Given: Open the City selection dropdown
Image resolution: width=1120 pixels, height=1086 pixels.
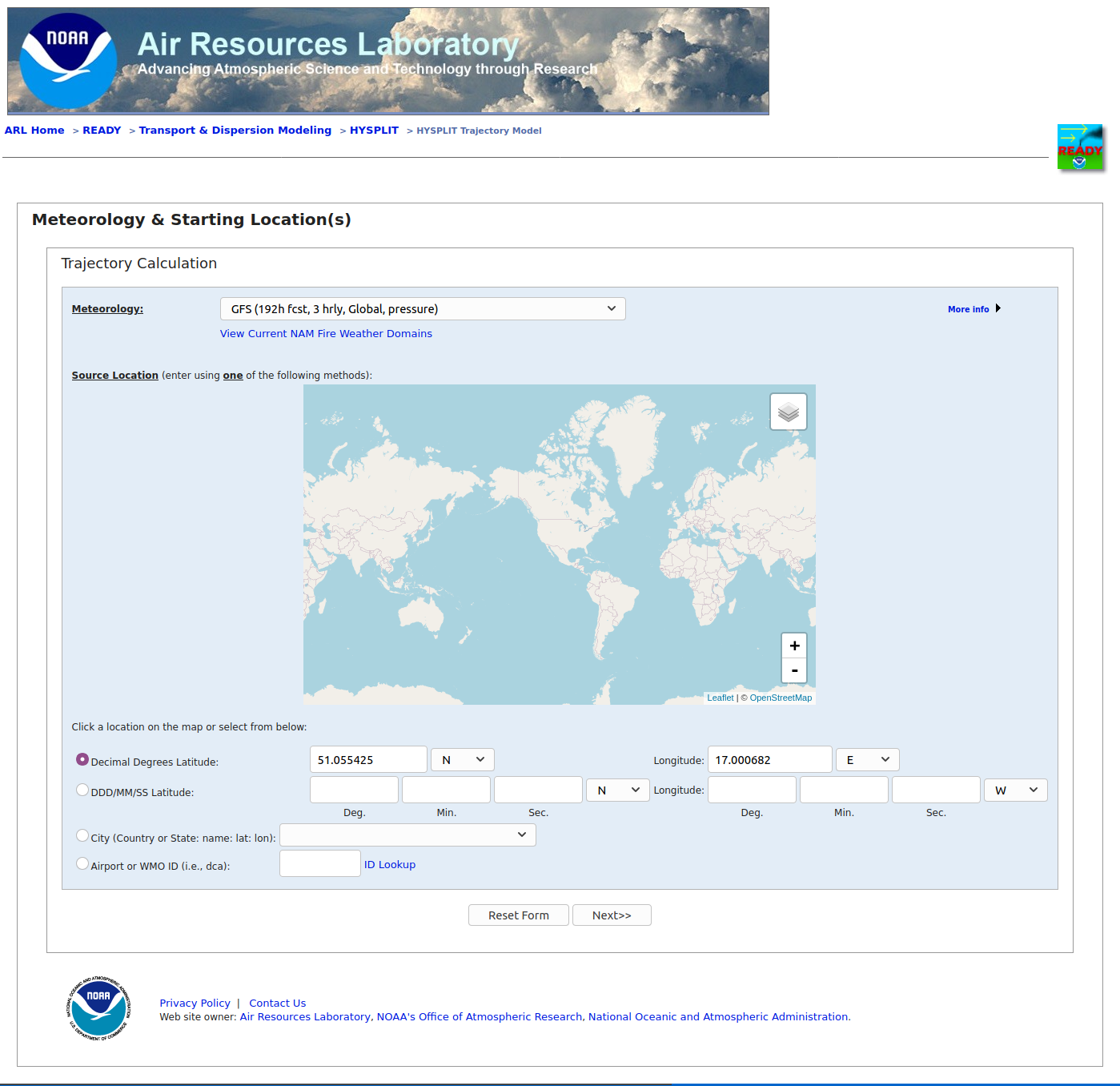Looking at the screenshot, I should [407, 835].
